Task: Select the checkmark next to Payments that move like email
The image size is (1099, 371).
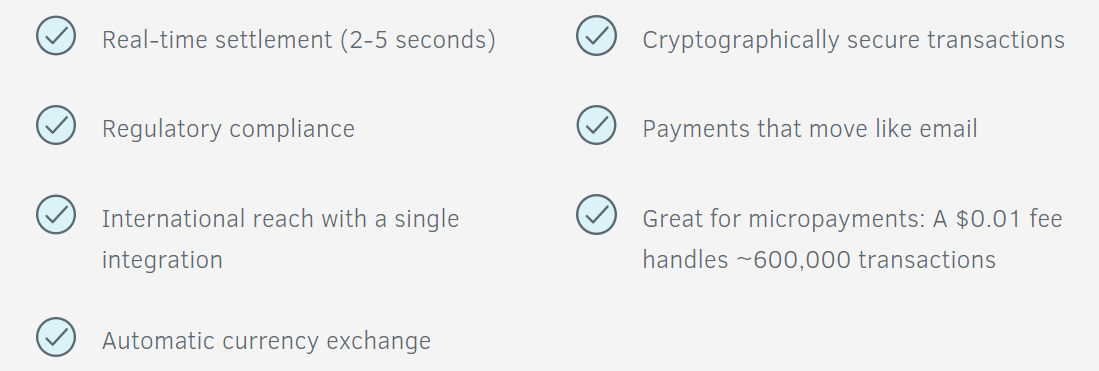Action: tap(596, 125)
